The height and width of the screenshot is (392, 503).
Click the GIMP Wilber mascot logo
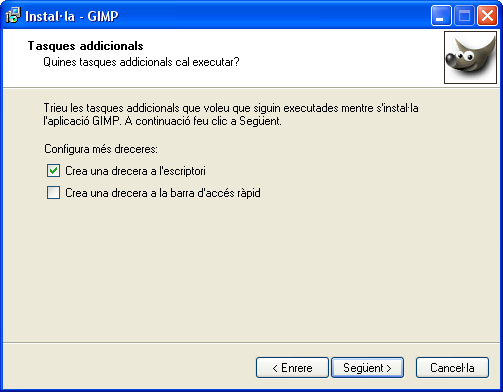coord(470,58)
